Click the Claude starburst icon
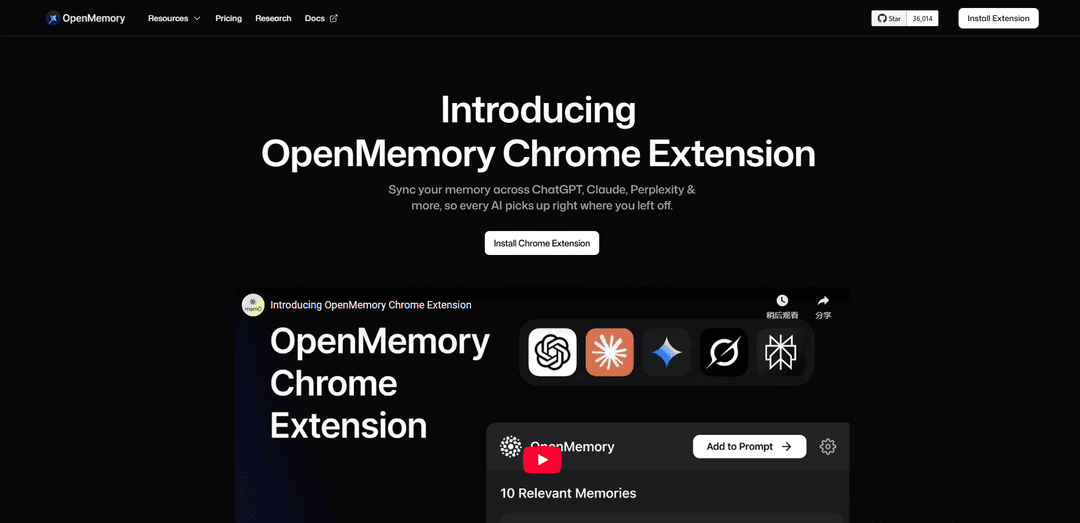This screenshot has height=523, width=1080. pyautogui.click(x=610, y=352)
